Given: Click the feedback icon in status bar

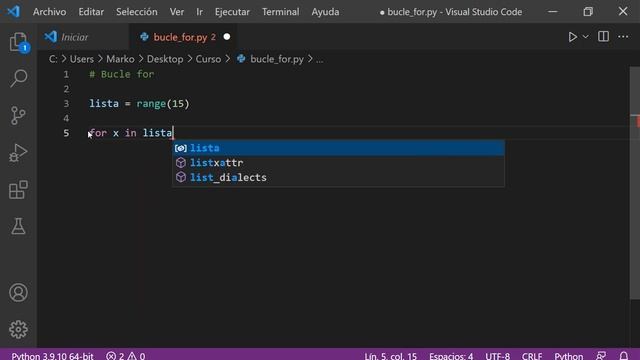Looking at the screenshot, I should coord(601,356).
